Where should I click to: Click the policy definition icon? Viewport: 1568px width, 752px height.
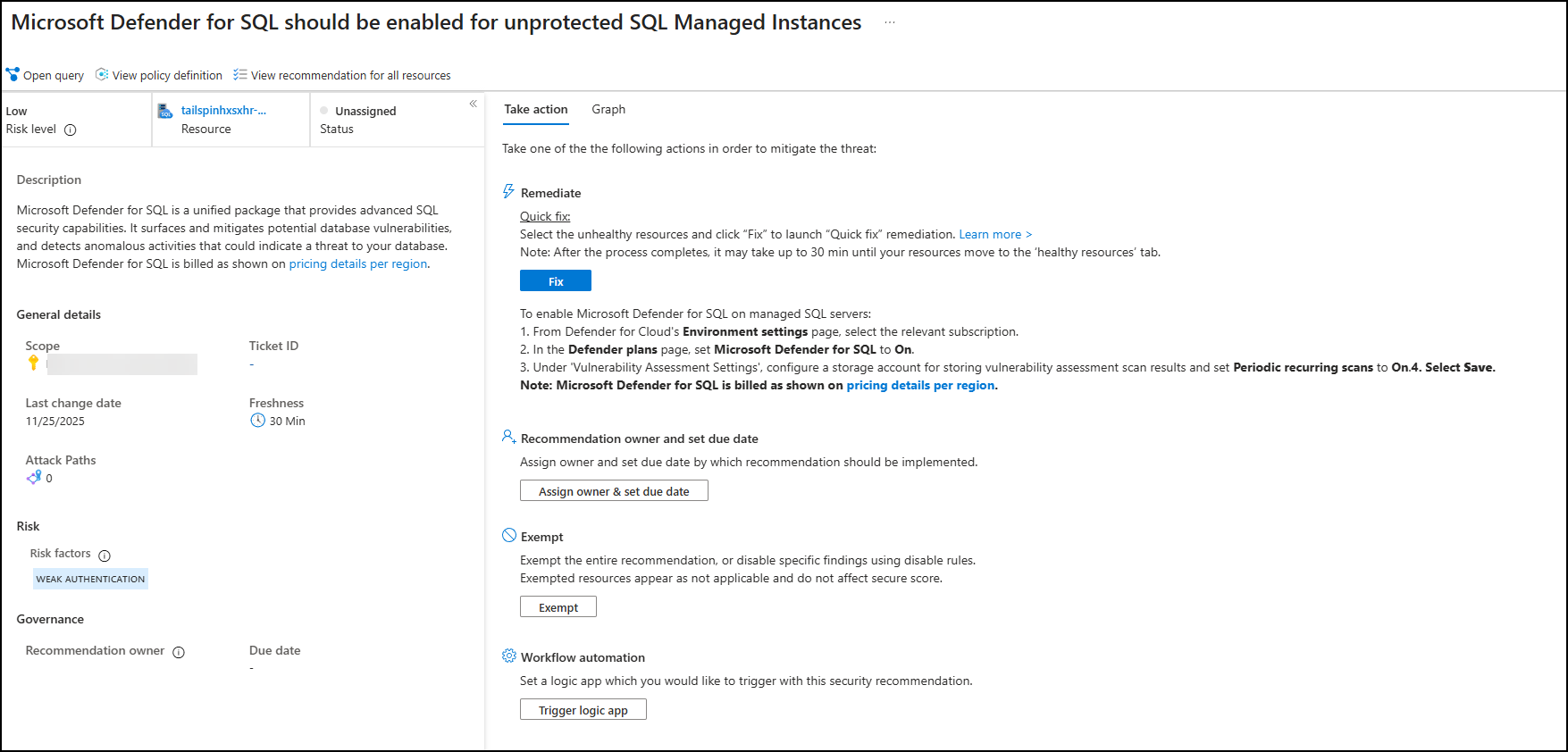pyautogui.click(x=102, y=74)
